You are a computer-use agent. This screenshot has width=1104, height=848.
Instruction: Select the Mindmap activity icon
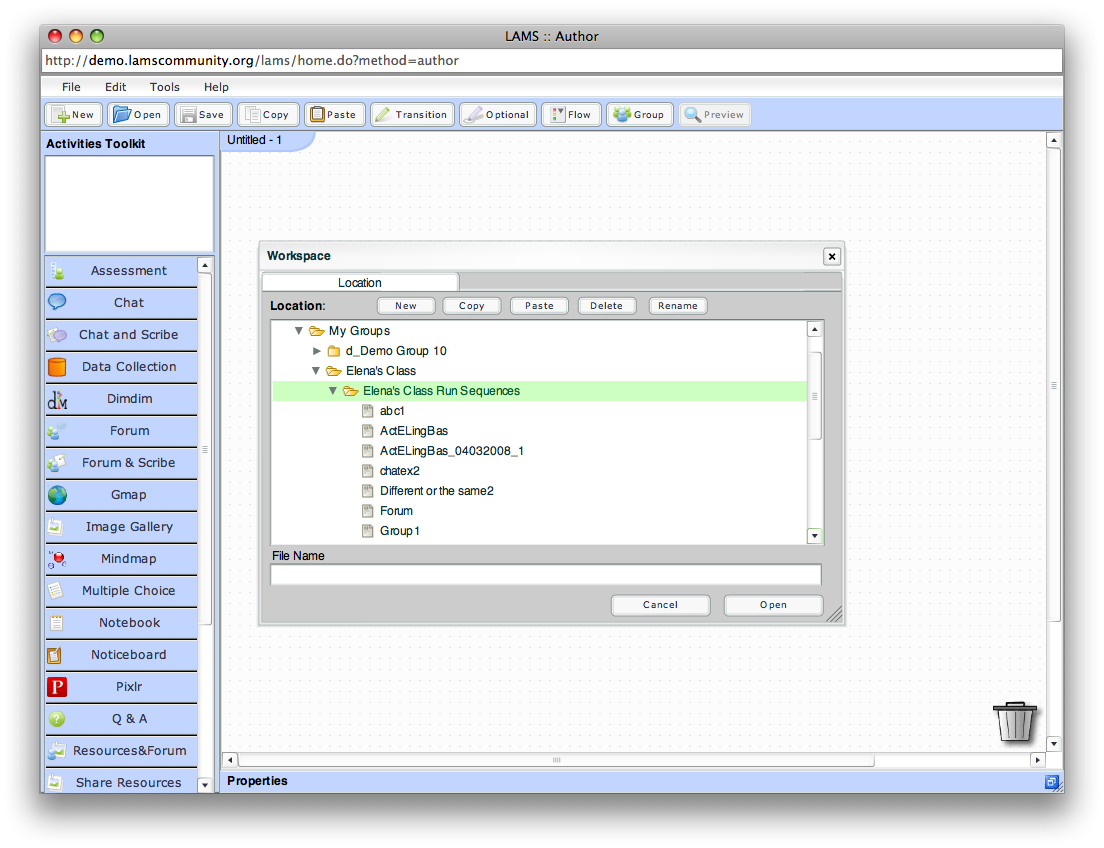point(57,559)
